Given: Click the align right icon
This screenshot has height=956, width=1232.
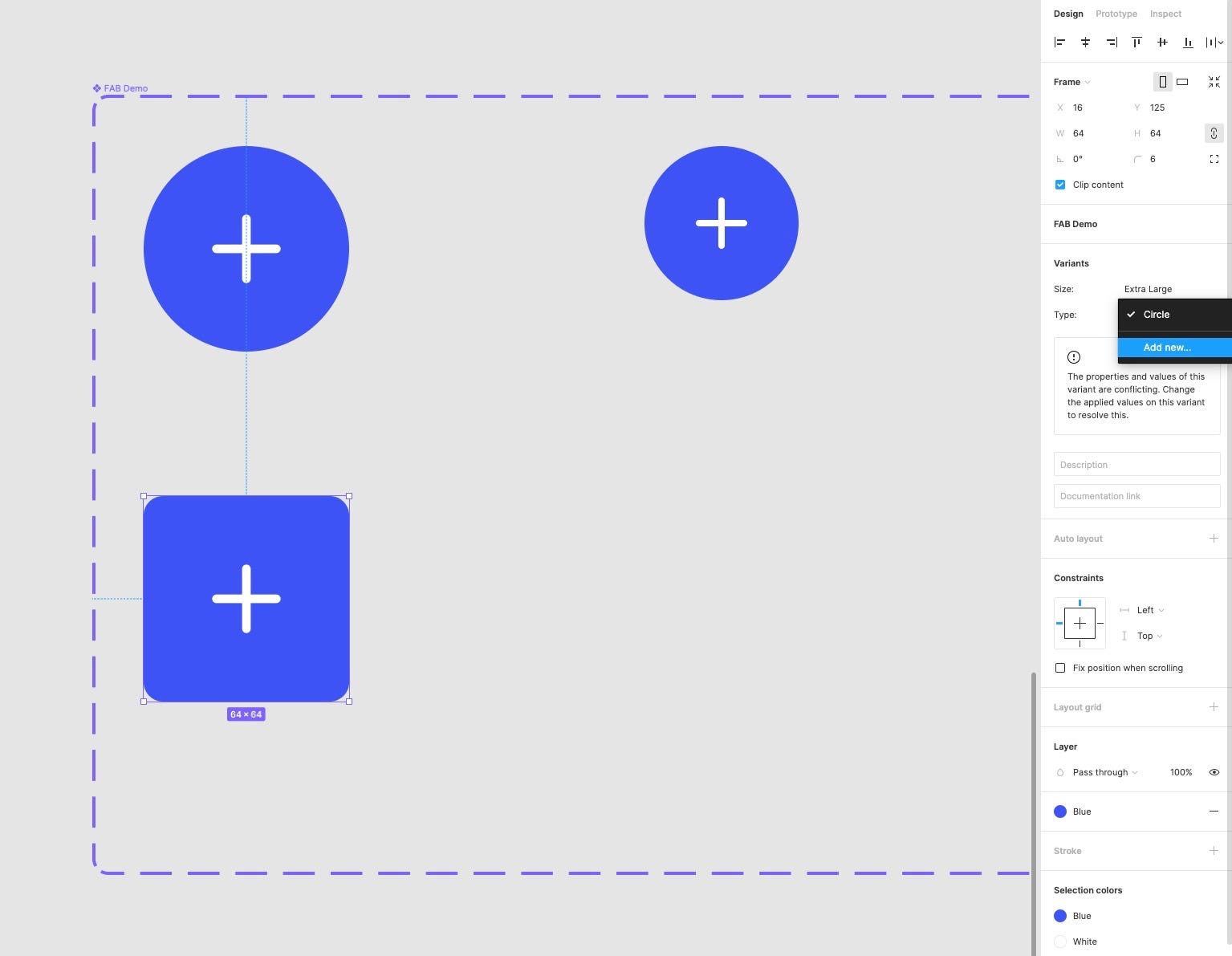Looking at the screenshot, I should coord(1111,43).
